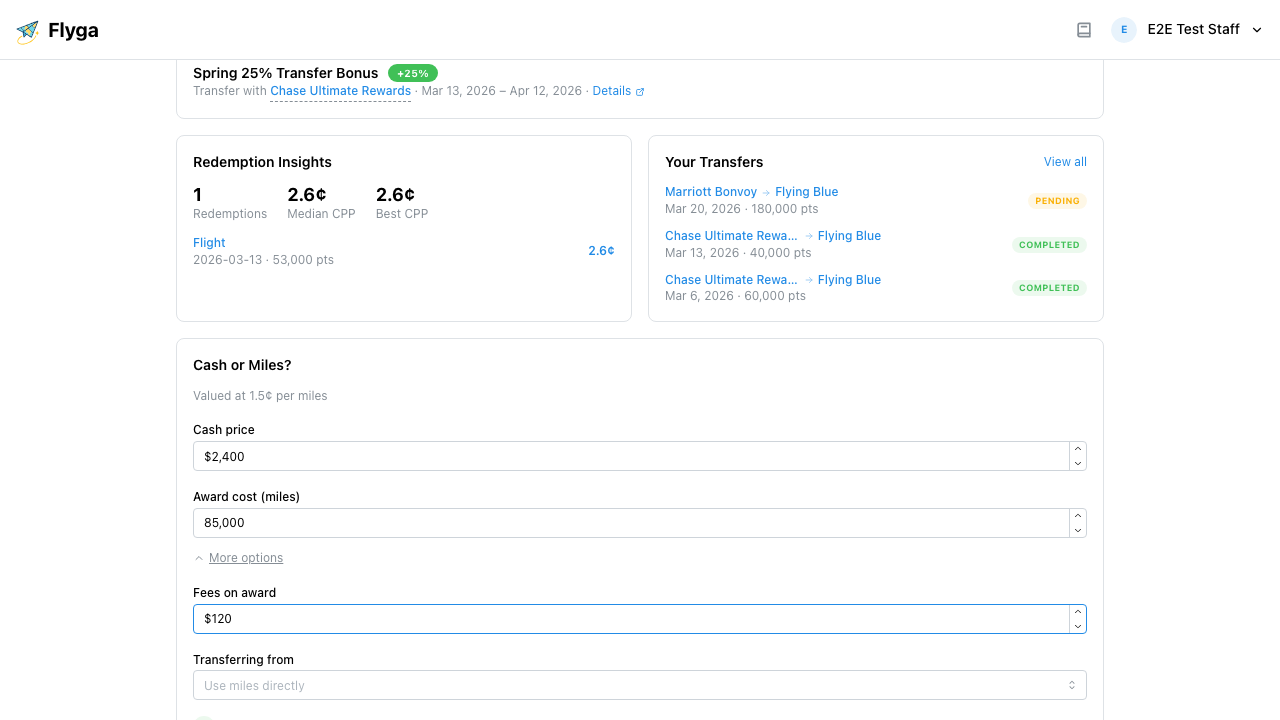Click COMPLETED badge for the Mar 13 transfer

point(1049,245)
